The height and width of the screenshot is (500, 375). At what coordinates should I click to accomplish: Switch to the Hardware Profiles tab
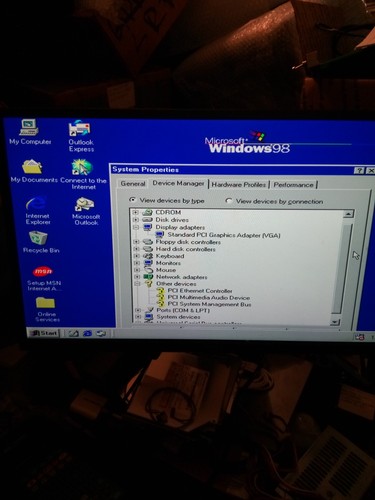pyautogui.click(x=239, y=185)
